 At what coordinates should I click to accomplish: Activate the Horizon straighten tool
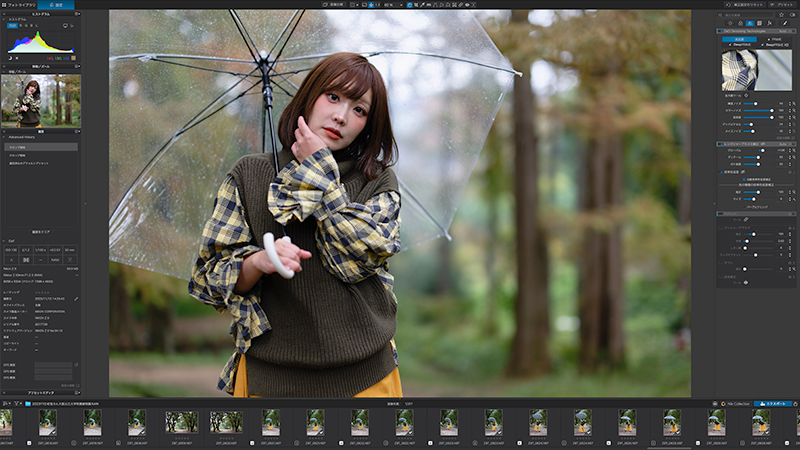429,5
